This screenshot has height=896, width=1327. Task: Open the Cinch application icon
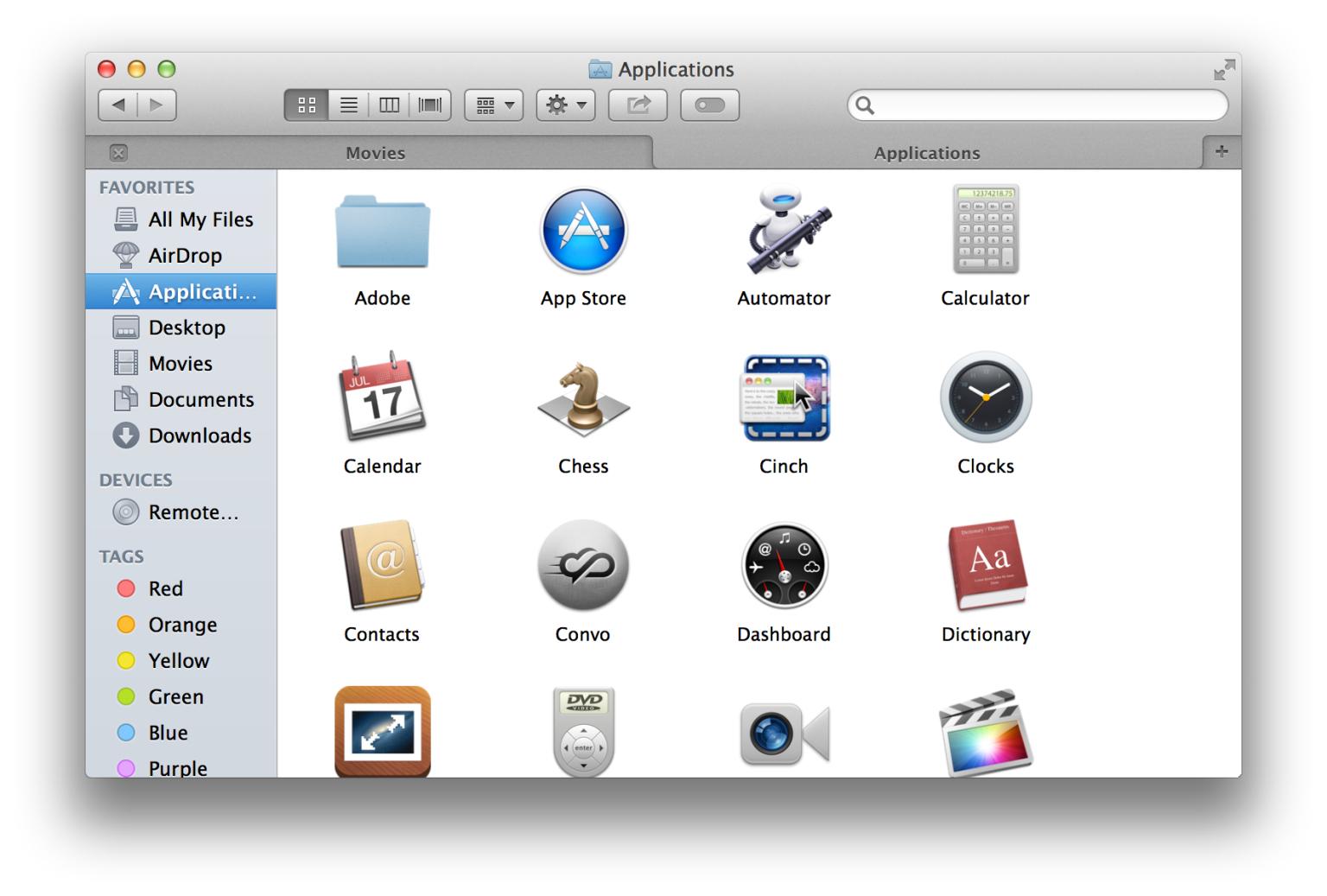click(784, 398)
